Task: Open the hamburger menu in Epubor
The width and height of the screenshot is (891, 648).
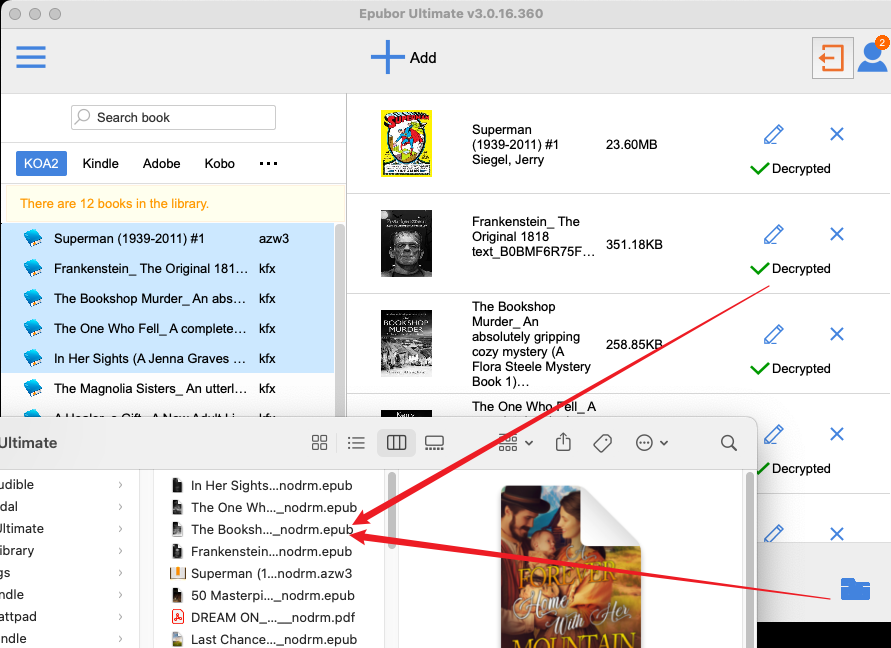Action: [31, 57]
